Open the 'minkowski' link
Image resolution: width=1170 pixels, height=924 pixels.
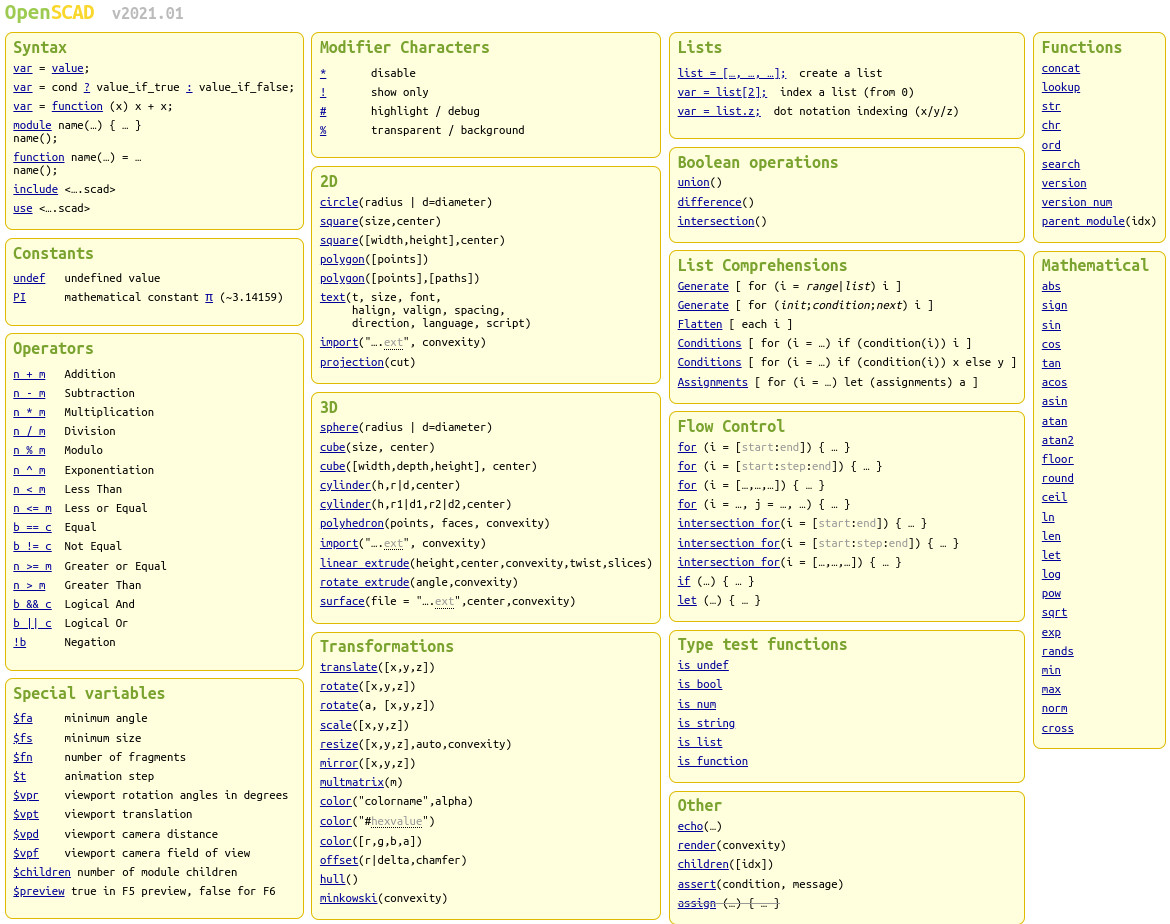(348, 899)
